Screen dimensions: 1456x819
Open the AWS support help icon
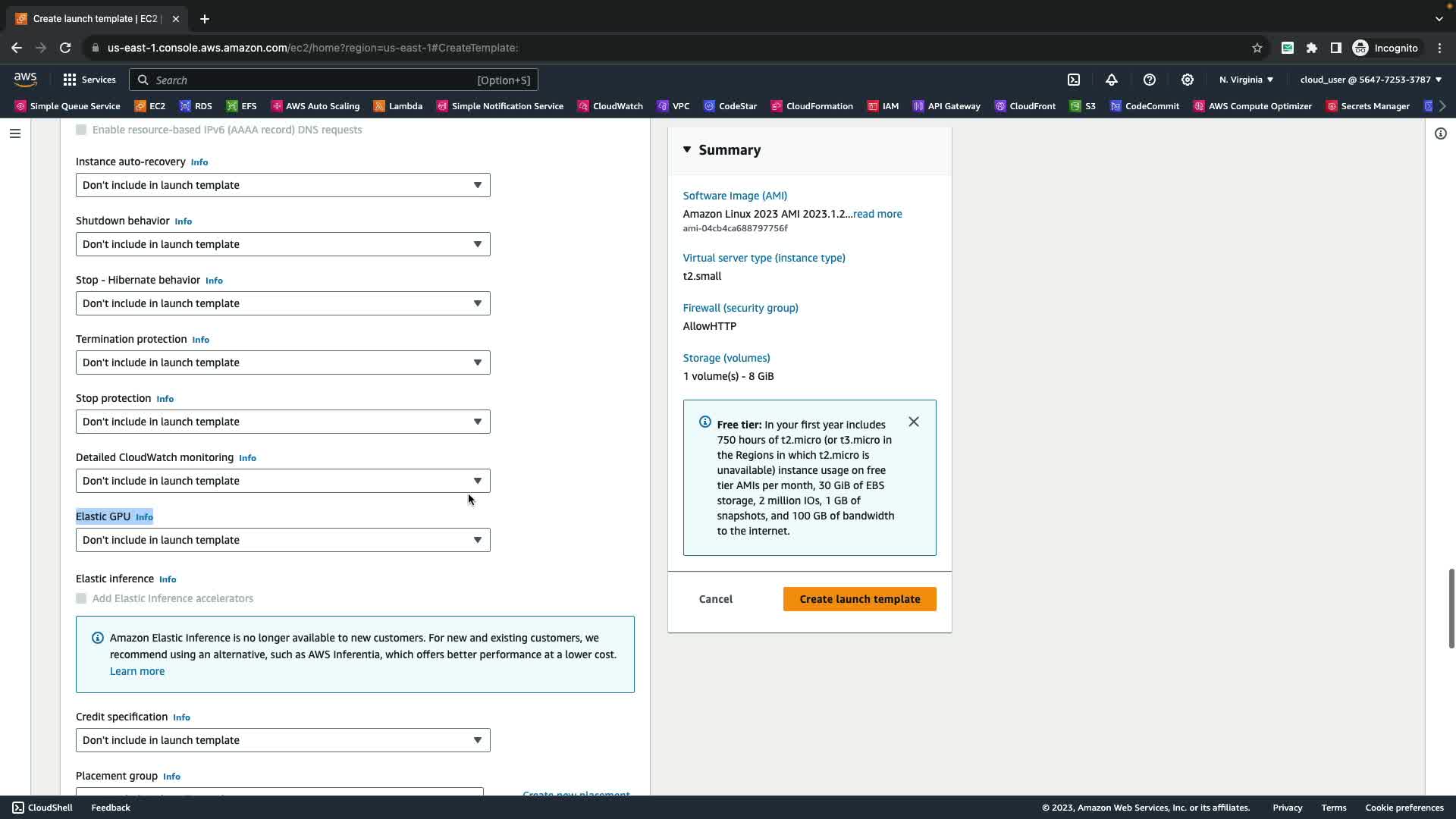1150,80
